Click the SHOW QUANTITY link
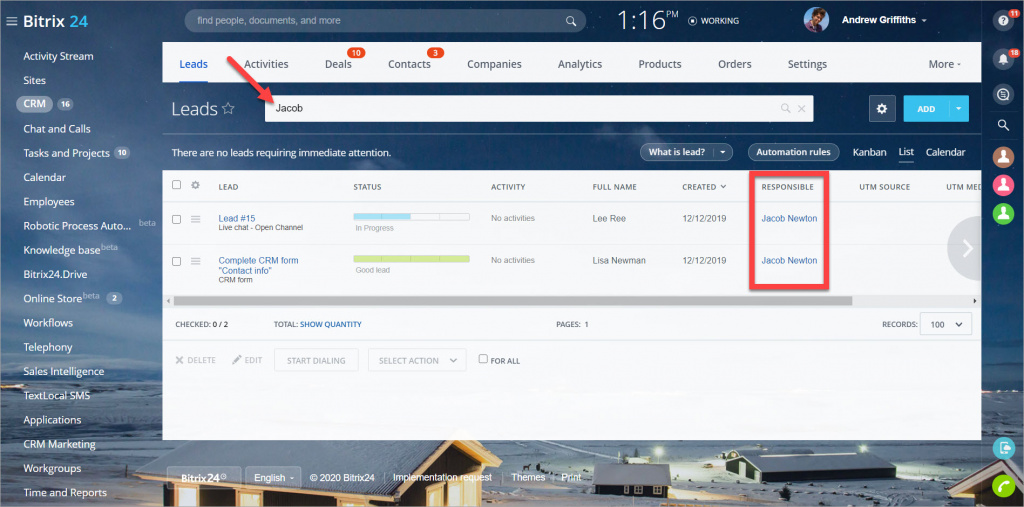Image resolution: width=1024 pixels, height=507 pixels. point(330,324)
